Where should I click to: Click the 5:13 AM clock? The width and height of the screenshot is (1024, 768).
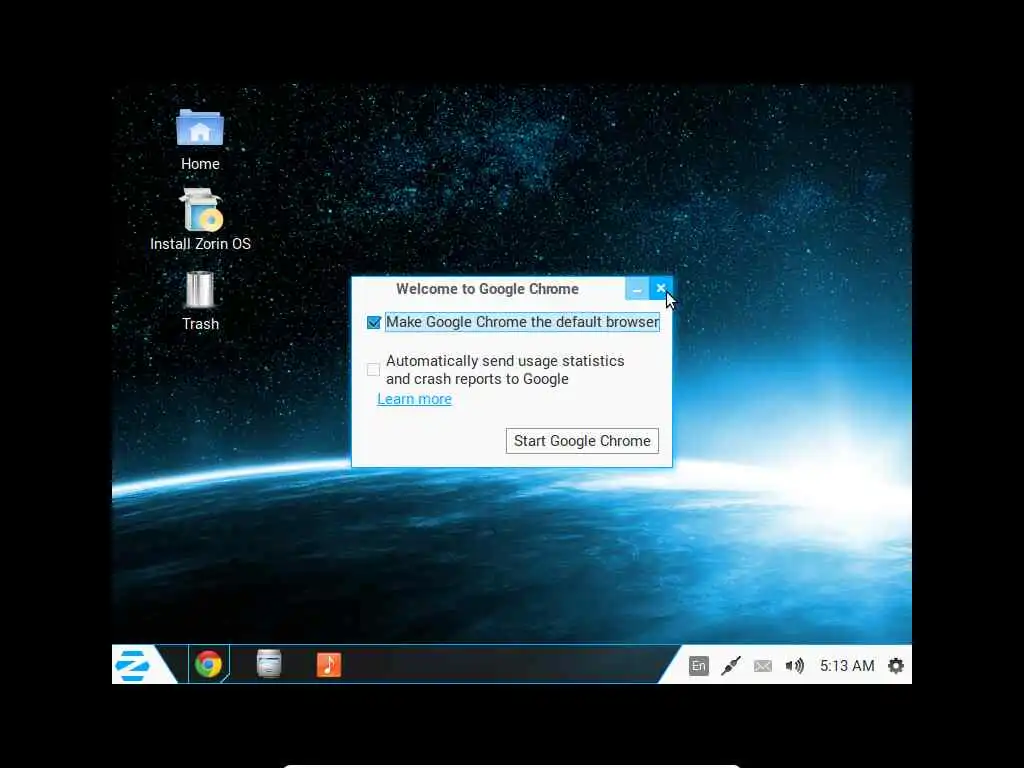tap(847, 665)
